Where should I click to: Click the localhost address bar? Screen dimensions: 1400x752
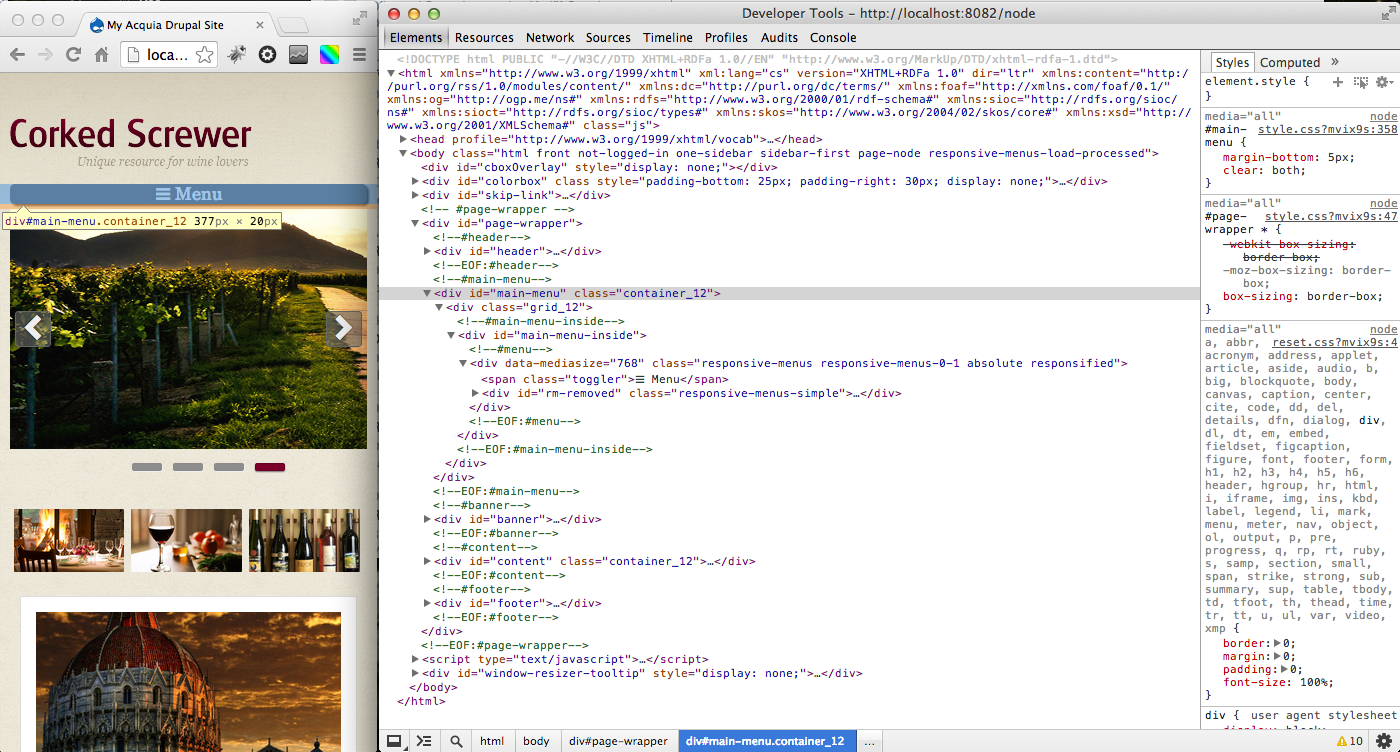[x=168, y=55]
